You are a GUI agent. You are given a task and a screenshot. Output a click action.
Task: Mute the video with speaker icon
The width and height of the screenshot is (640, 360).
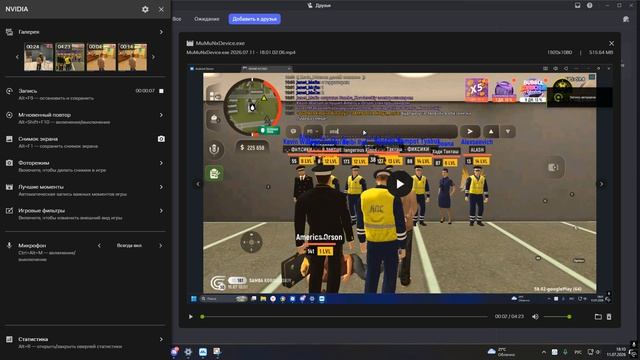(535, 317)
